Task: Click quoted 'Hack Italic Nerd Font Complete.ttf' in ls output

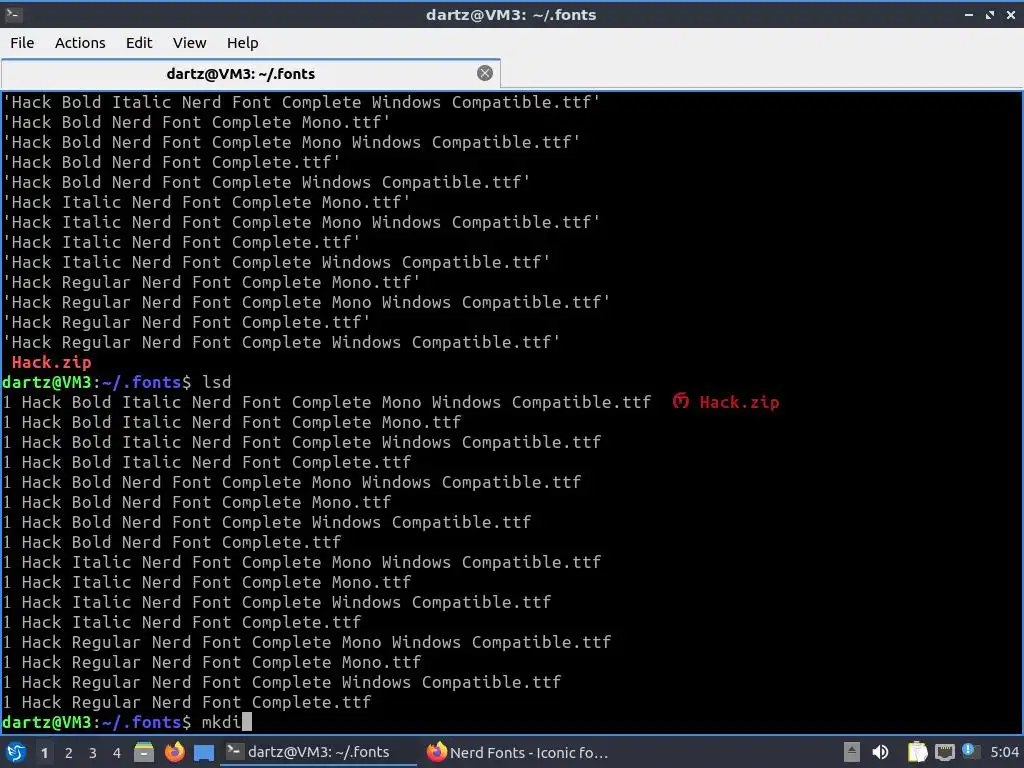Action: coord(182,242)
